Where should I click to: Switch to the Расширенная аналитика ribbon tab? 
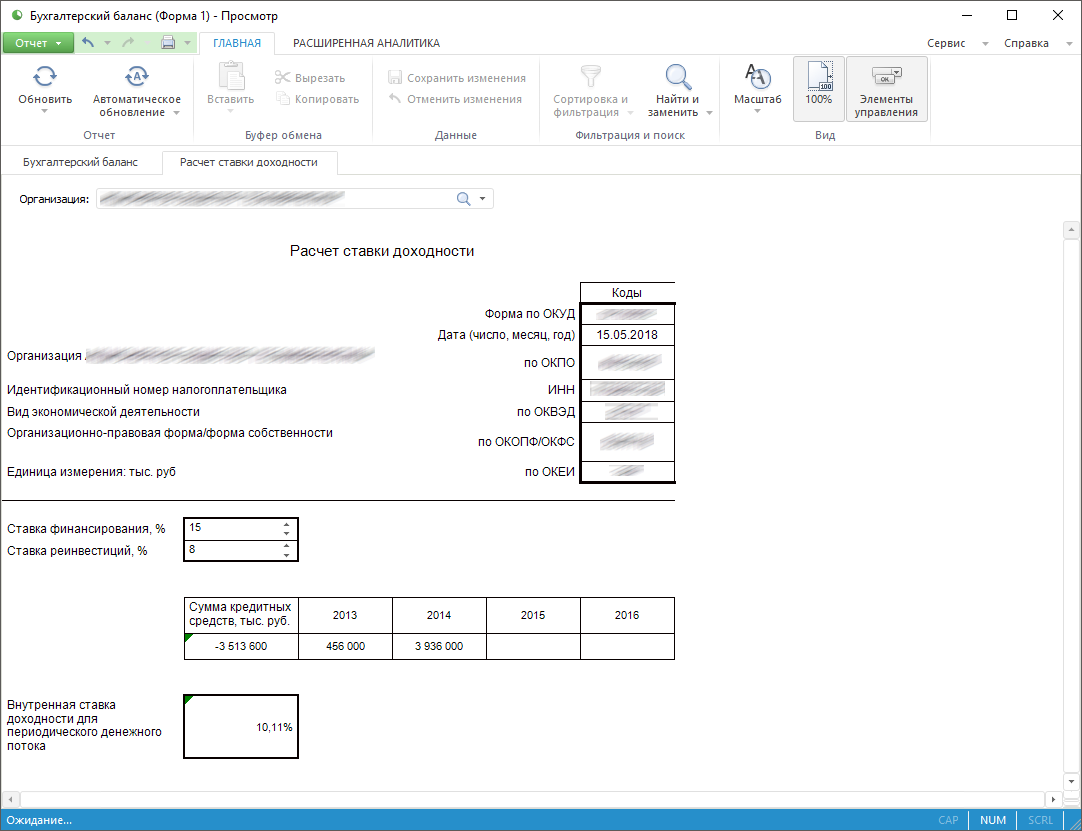click(366, 43)
